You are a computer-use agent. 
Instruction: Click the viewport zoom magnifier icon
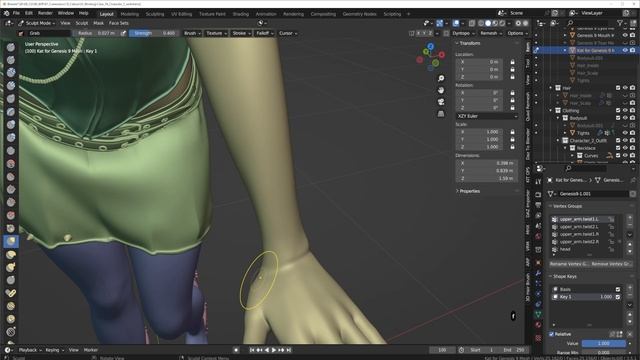click(x=441, y=78)
